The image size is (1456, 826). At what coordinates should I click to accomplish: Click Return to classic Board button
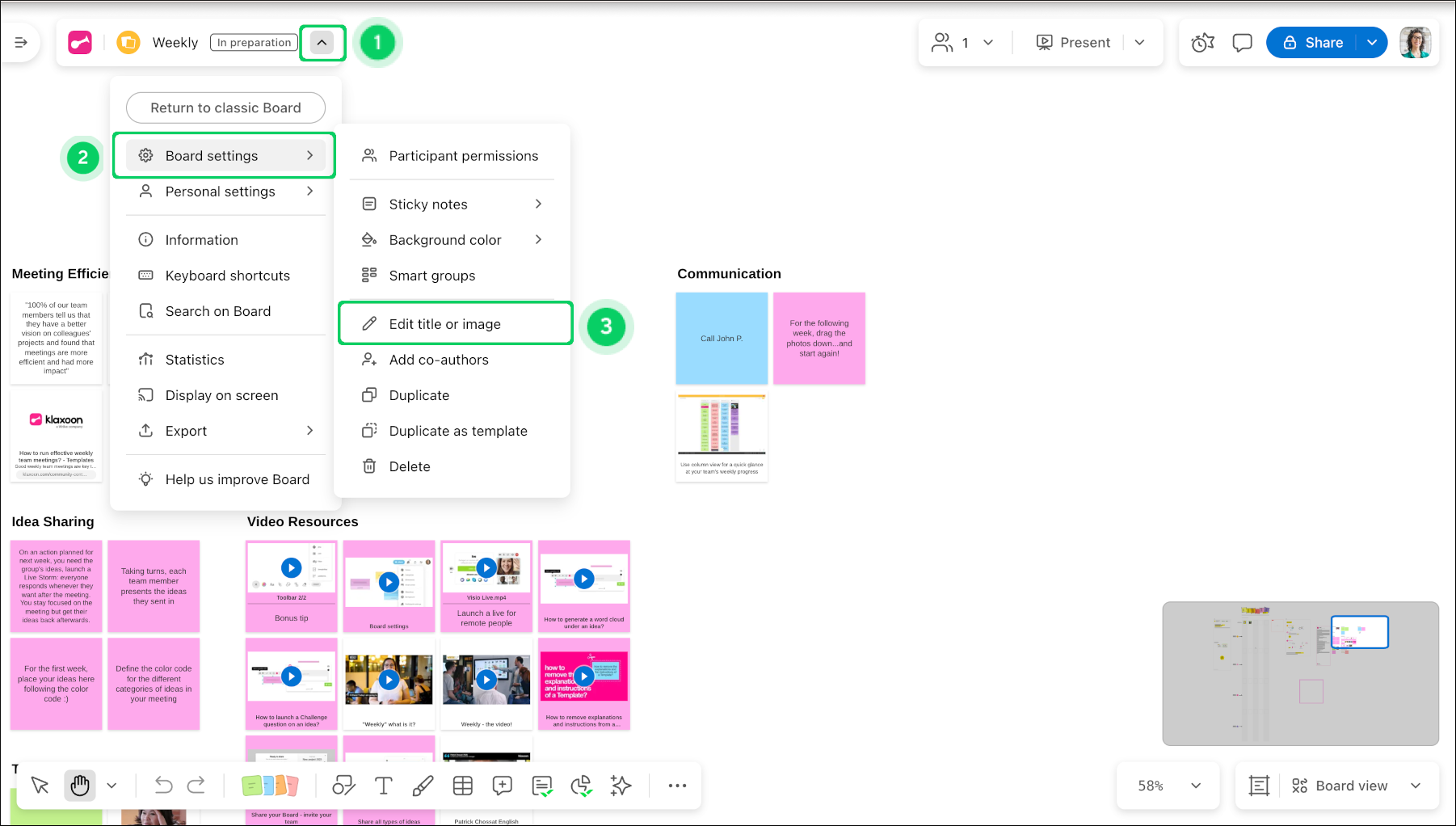click(x=225, y=107)
